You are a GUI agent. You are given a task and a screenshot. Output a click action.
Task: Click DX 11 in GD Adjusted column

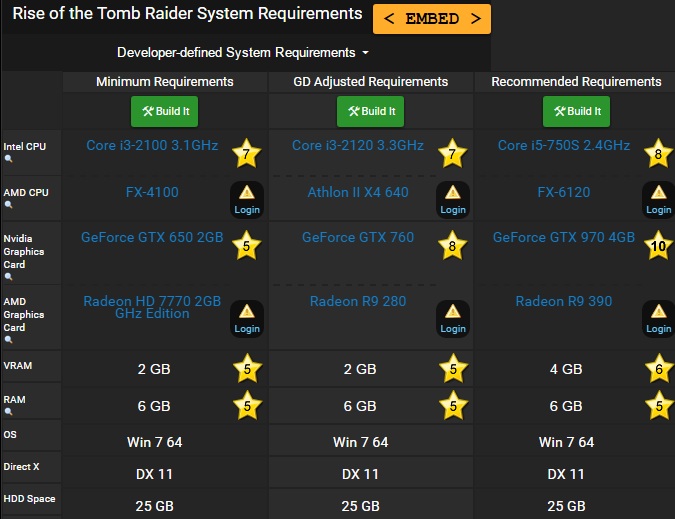tap(360, 474)
